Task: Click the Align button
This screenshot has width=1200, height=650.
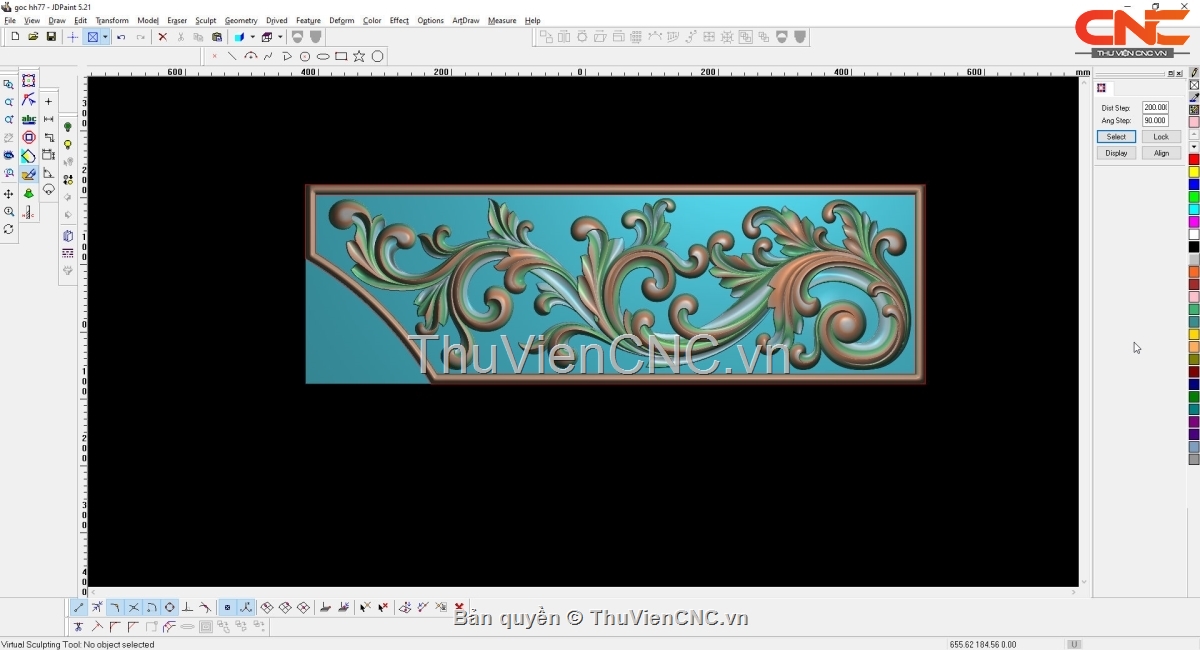Action: (1160, 153)
